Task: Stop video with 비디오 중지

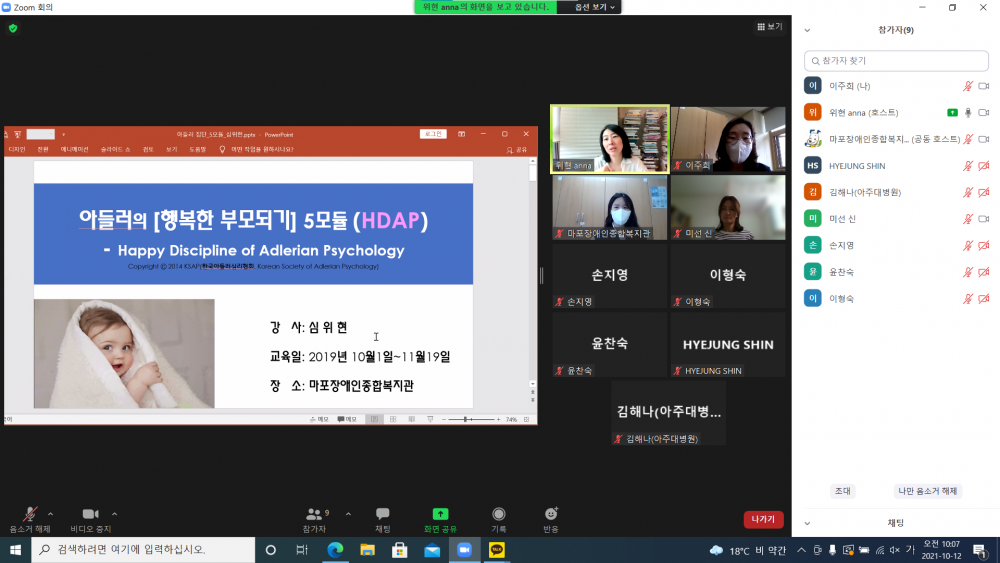Action: (x=91, y=520)
